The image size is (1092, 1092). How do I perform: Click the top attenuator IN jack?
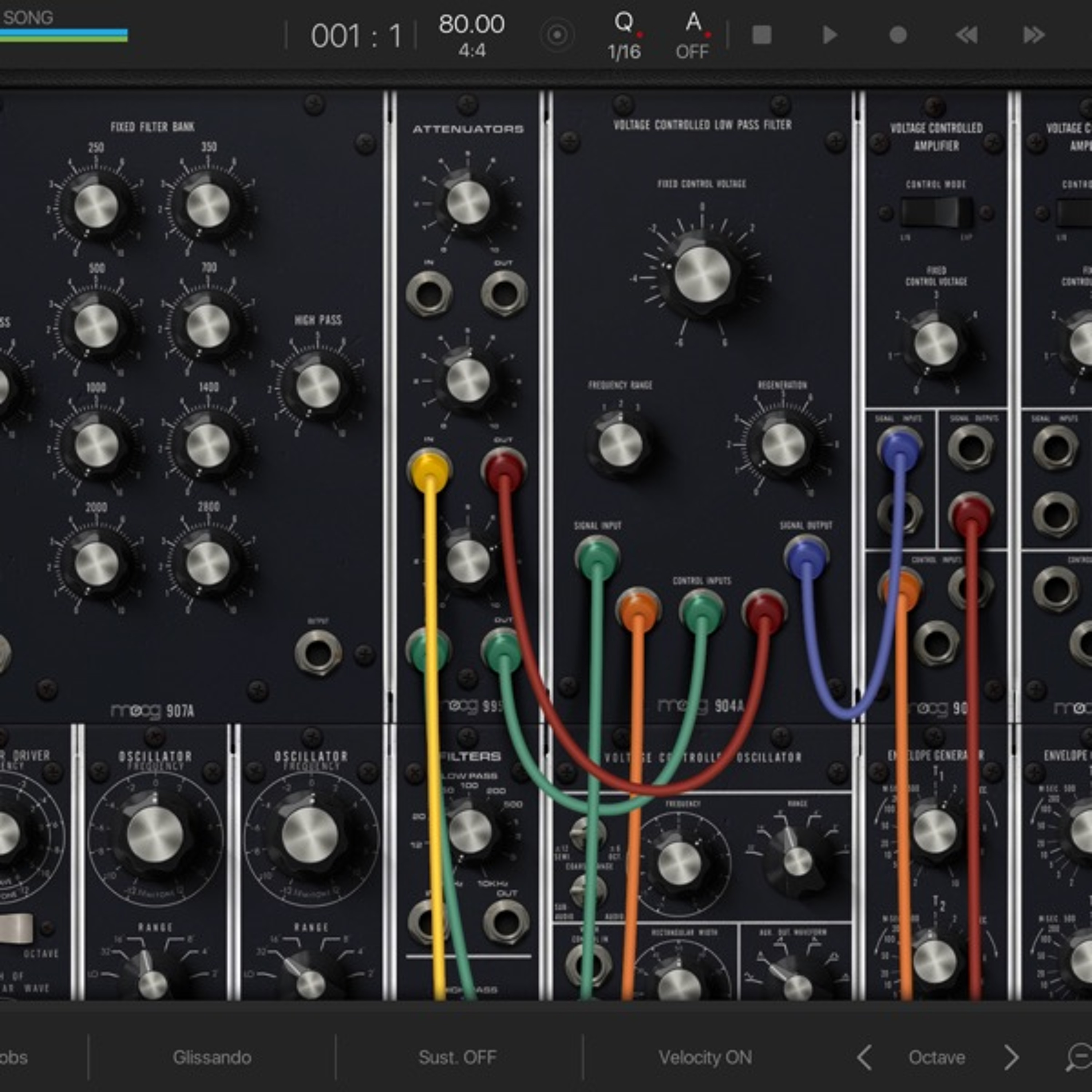click(x=429, y=294)
